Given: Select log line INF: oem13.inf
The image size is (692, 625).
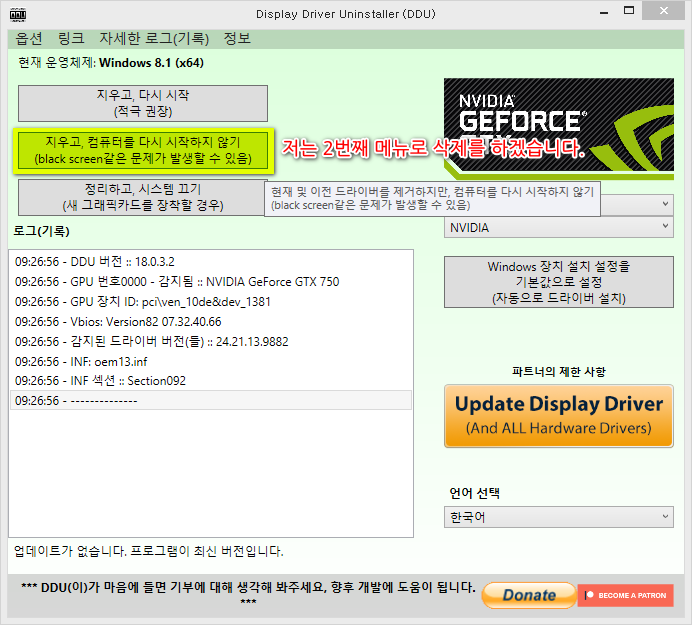Looking at the screenshot, I should (211, 361).
